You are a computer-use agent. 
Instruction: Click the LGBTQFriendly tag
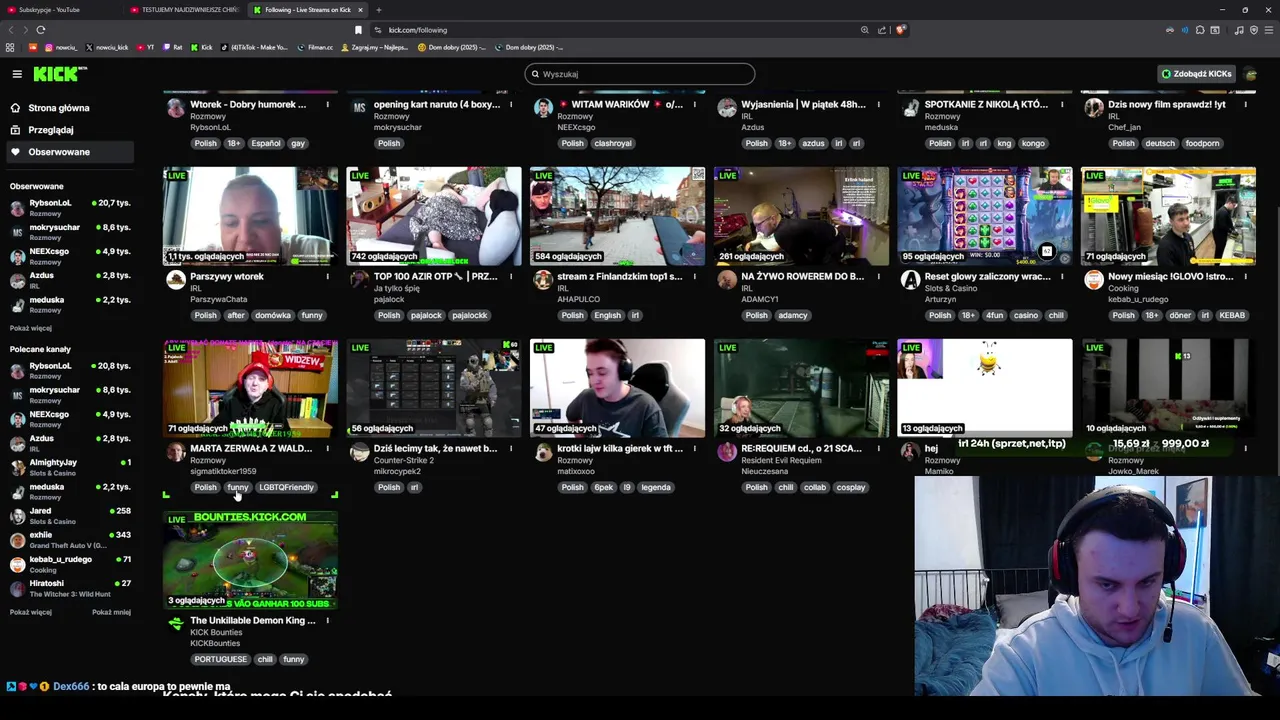[x=286, y=487]
